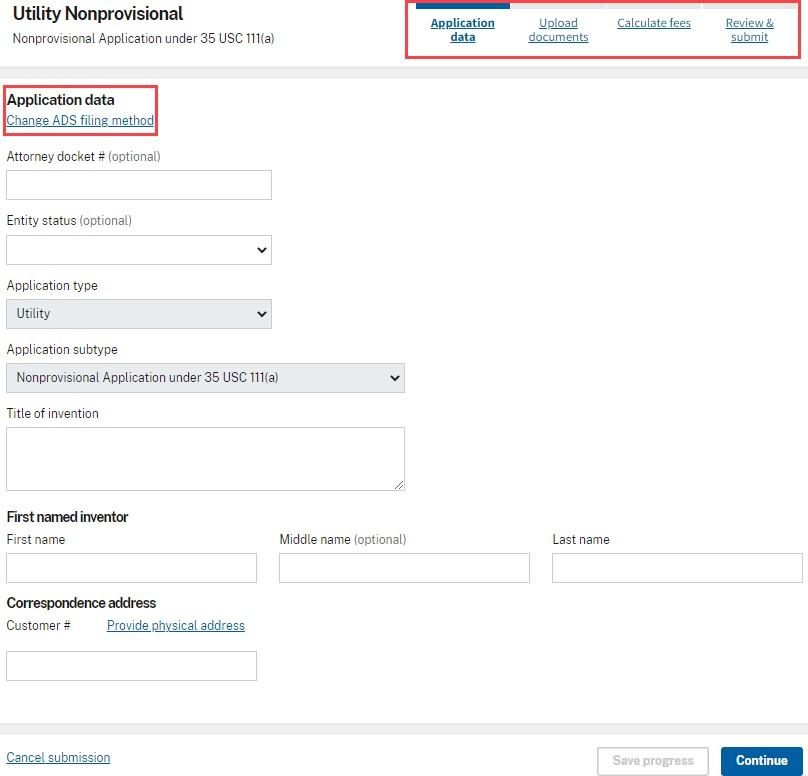Click Change ADS filing method link
This screenshot has width=808, height=776.
[x=80, y=120]
